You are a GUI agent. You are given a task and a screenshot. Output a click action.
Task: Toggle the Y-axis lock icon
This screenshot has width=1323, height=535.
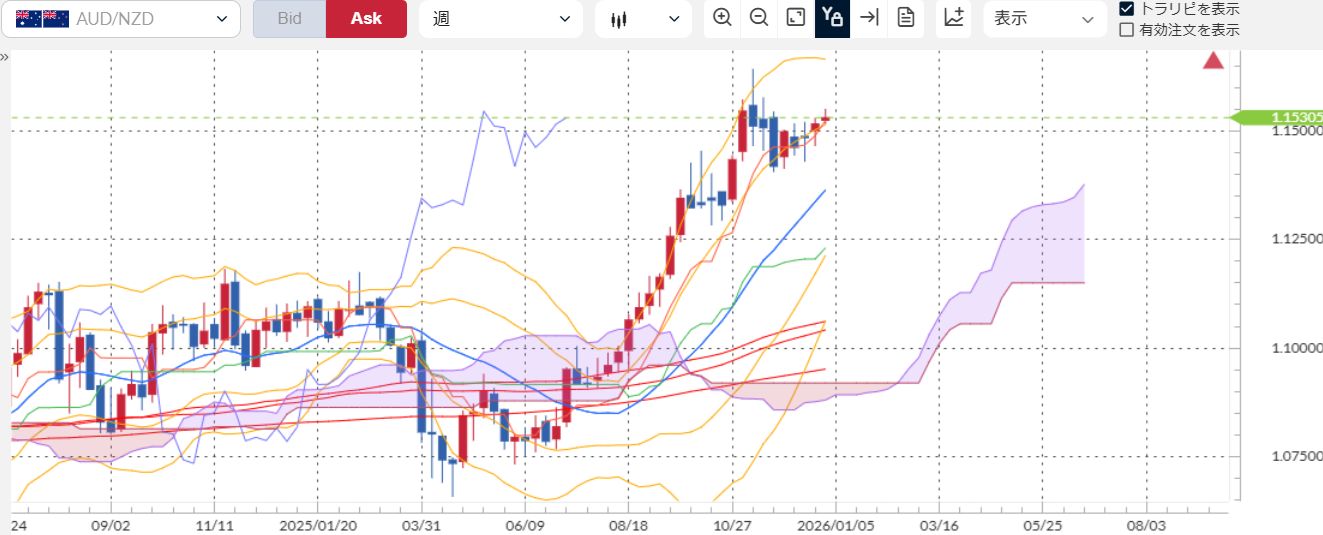[x=832, y=18]
